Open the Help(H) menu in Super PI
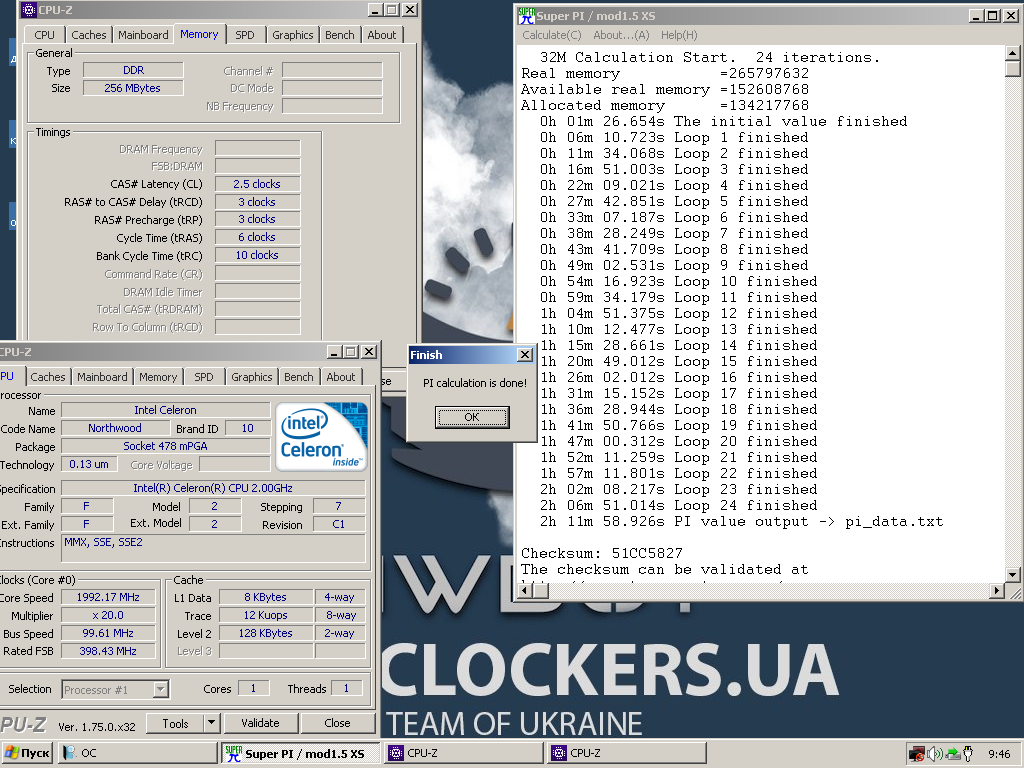 pyautogui.click(x=679, y=35)
